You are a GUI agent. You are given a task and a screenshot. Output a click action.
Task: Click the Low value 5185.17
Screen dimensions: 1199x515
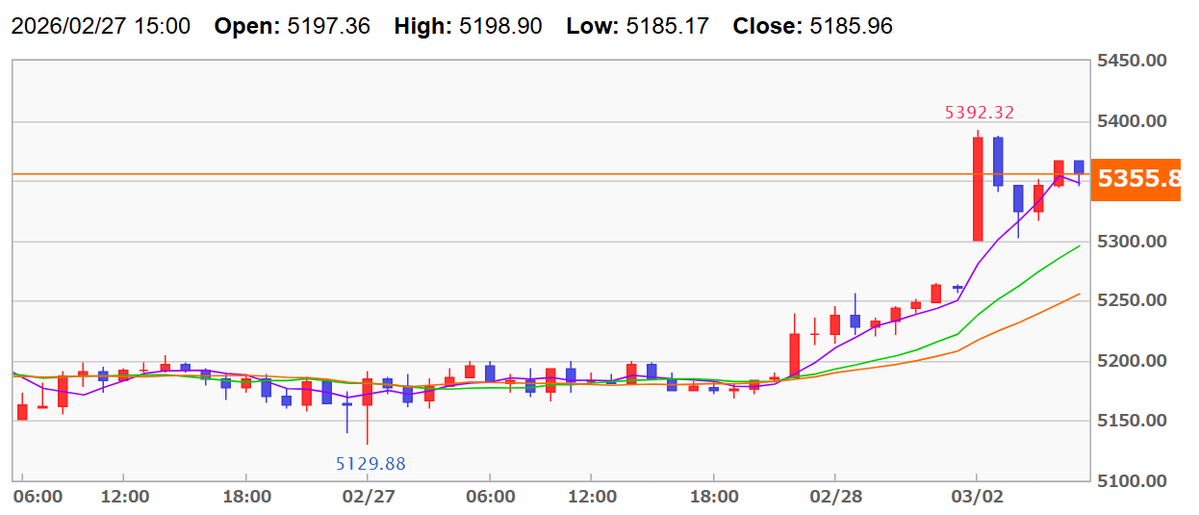(667, 26)
